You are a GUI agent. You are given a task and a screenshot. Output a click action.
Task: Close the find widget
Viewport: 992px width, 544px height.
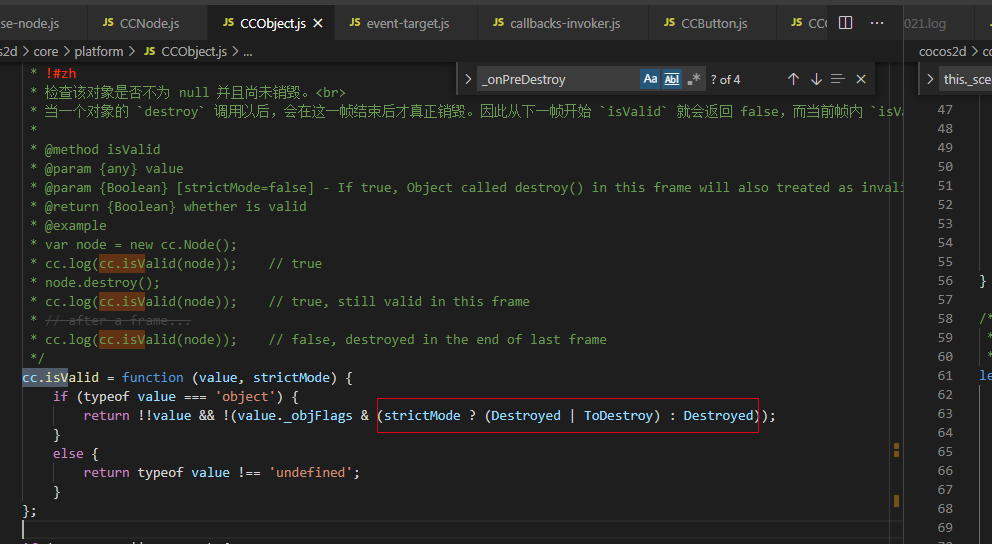[x=861, y=79]
